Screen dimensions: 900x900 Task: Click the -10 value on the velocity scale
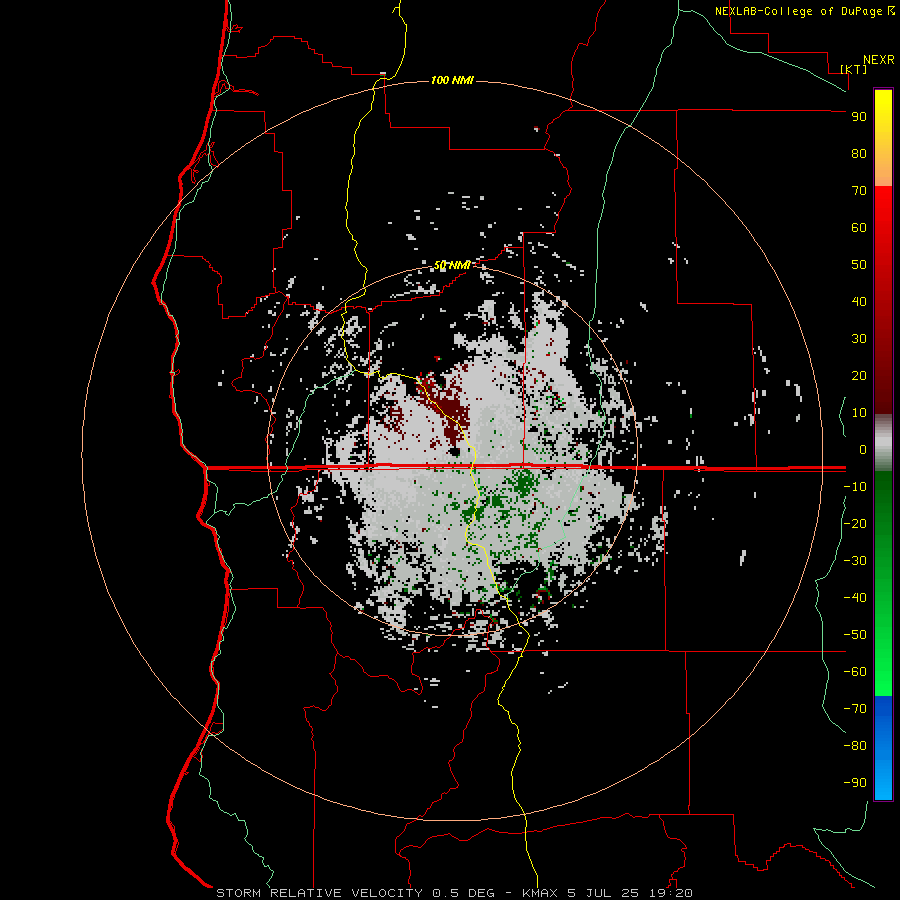pyautogui.click(x=855, y=487)
